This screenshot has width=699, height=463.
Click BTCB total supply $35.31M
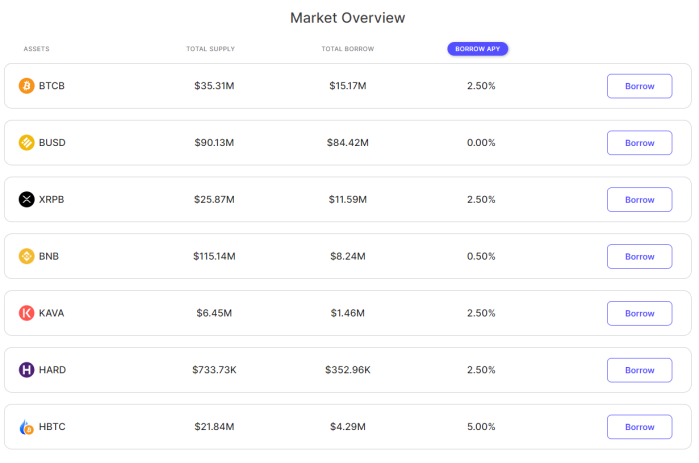point(214,86)
